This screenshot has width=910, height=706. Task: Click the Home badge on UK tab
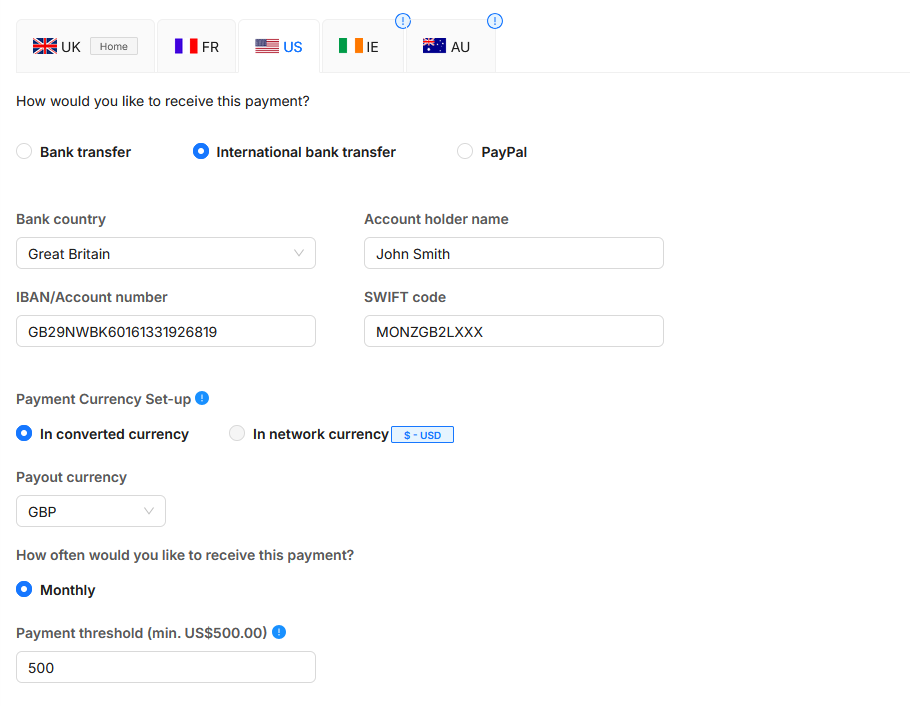114,46
